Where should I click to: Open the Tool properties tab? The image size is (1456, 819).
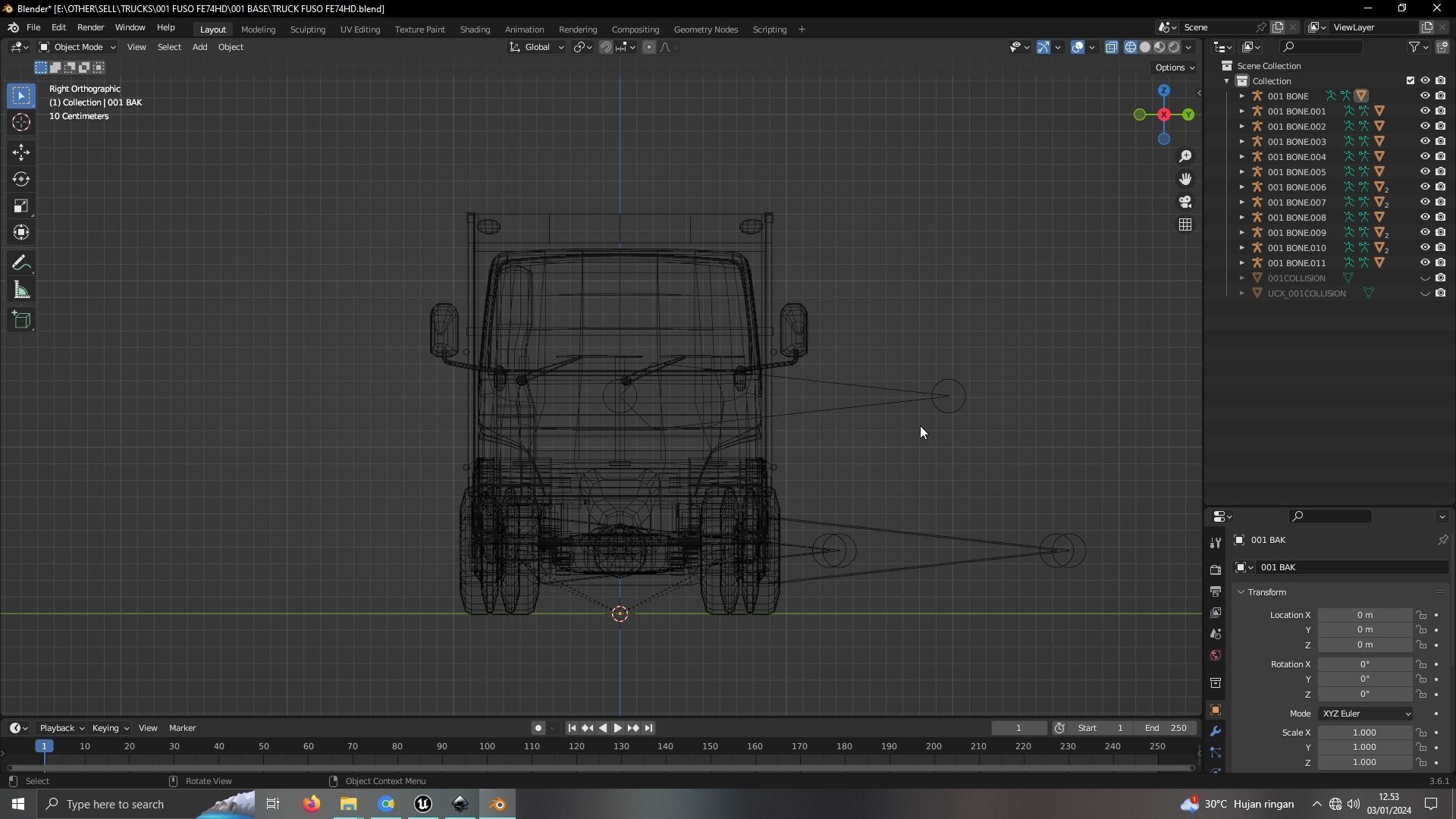coord(1216,542)
